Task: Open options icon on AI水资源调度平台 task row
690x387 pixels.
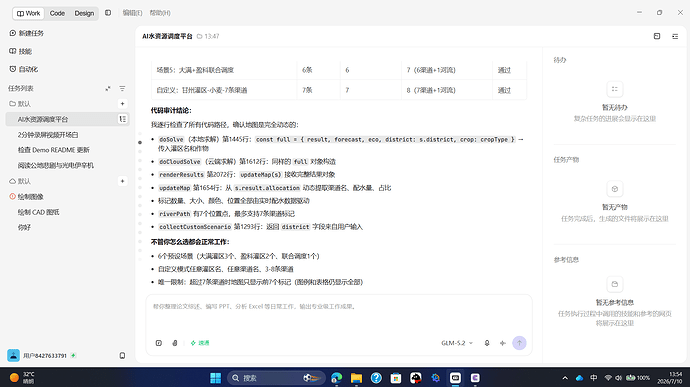Action: point(122,119)
